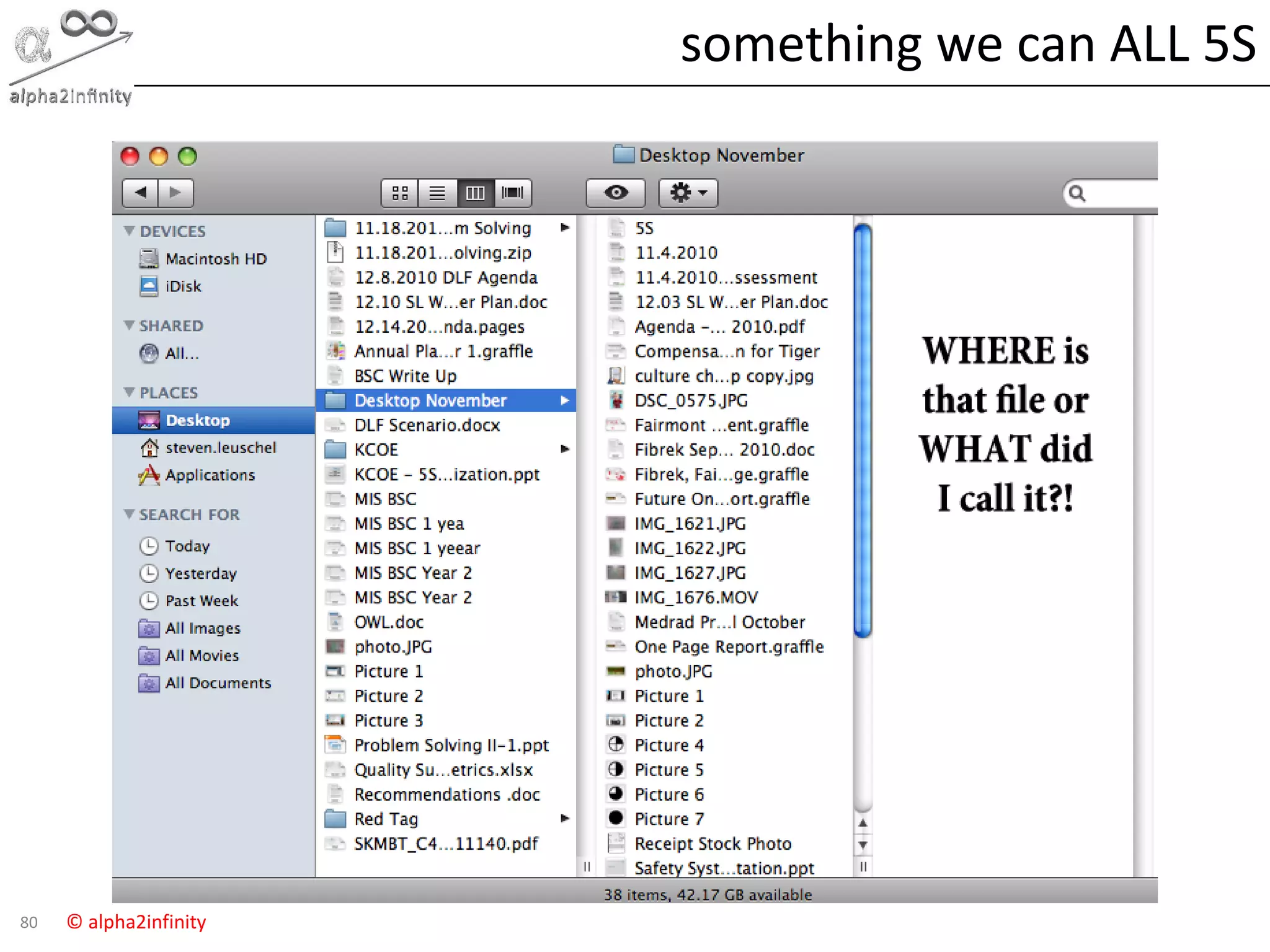Select column view mode
The height and width of the screenshot is (952, 1270).
[475, 193]
